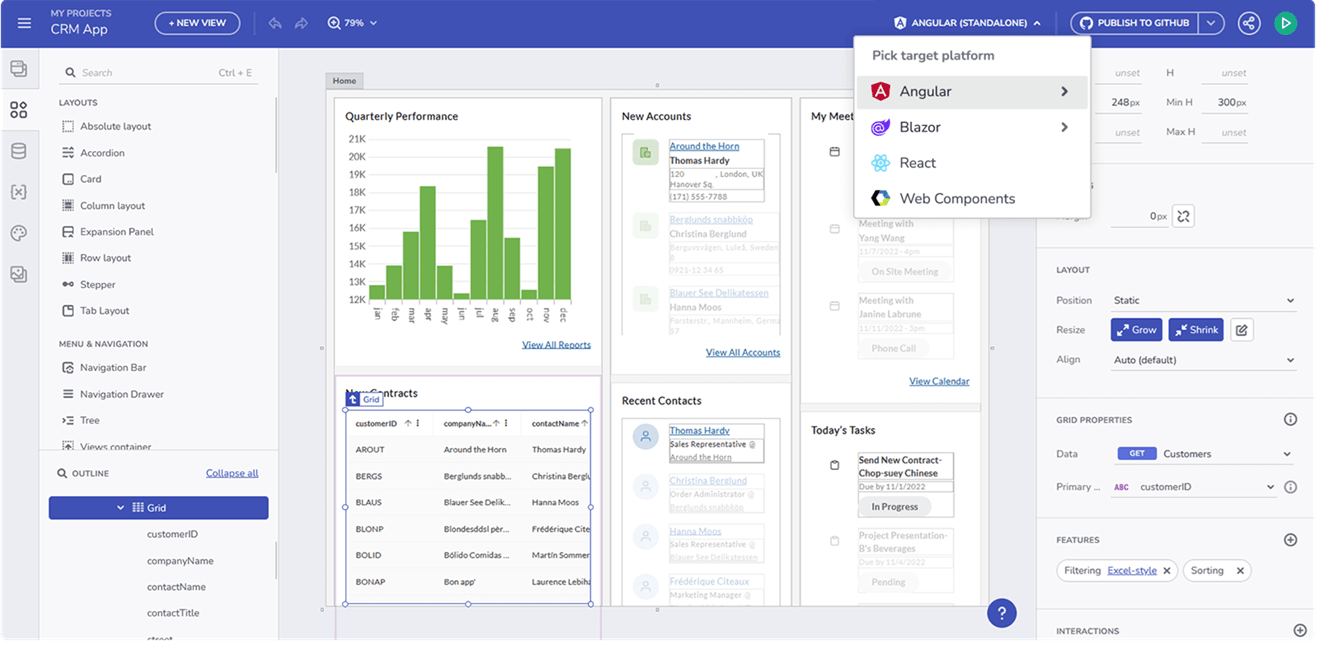Click the share icon in top bar

(x=1249, y=23)
